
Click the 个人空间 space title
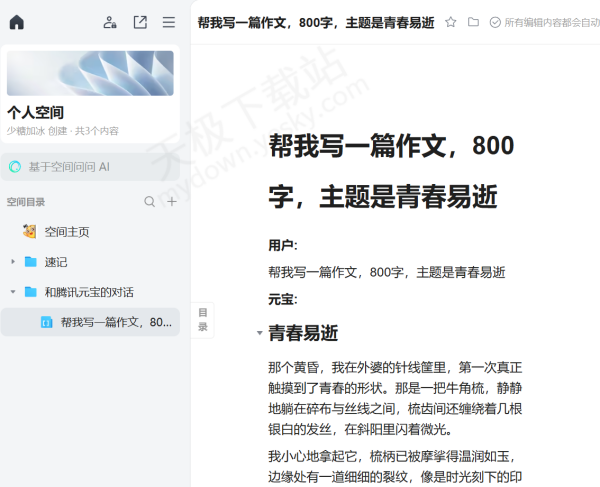(x=35, y=112)
